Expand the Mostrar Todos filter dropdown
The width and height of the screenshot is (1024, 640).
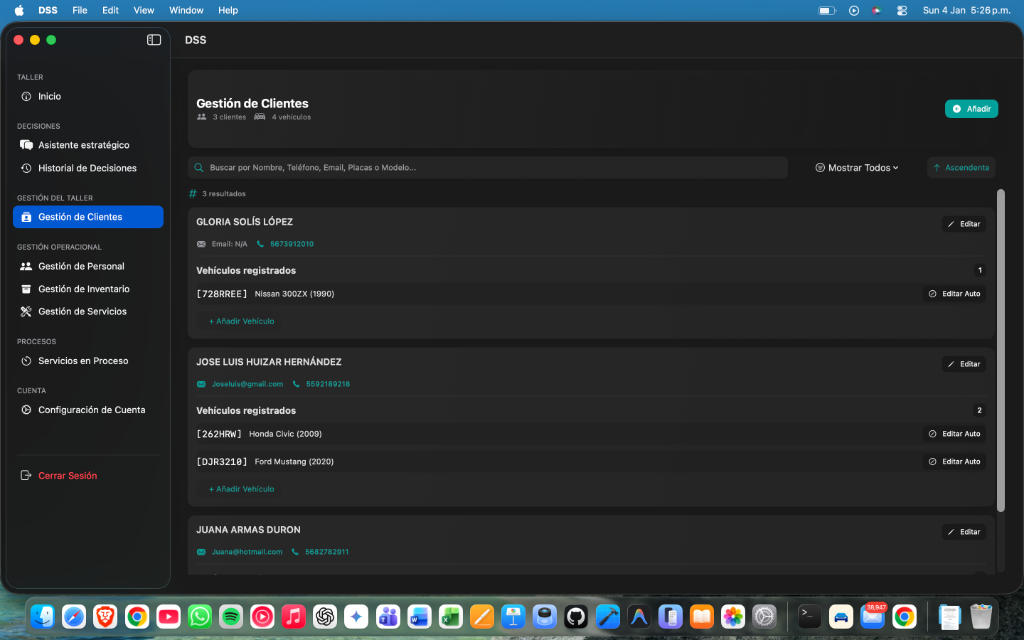[x=857, y=168]
